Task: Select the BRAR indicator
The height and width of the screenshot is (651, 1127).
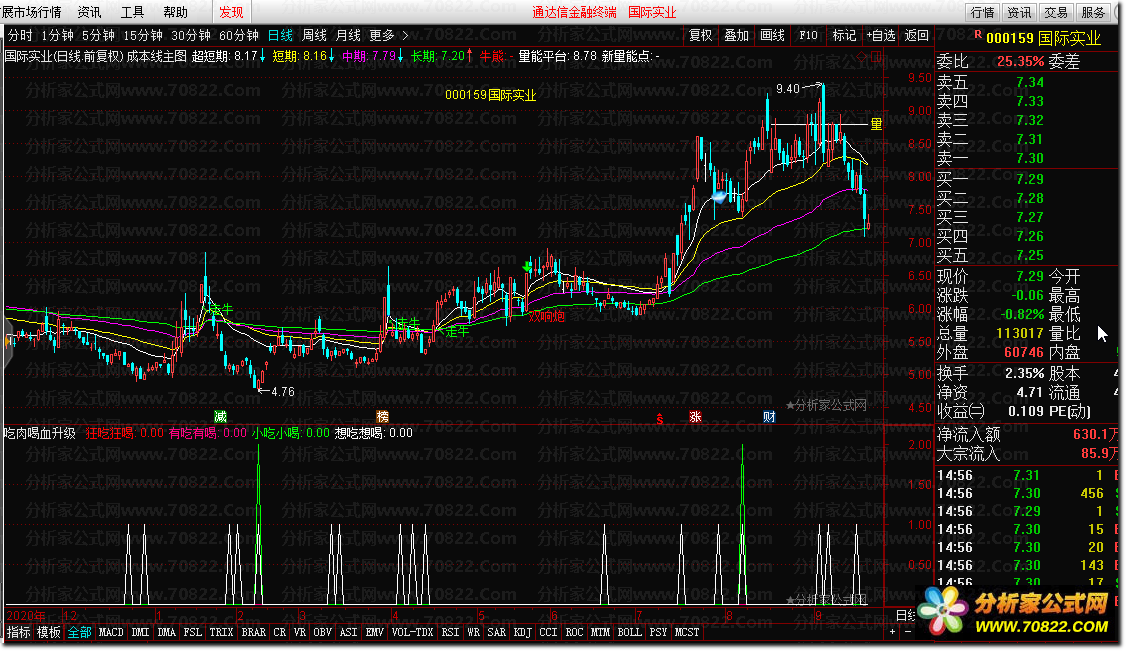Action: click(x=254, y=632)
